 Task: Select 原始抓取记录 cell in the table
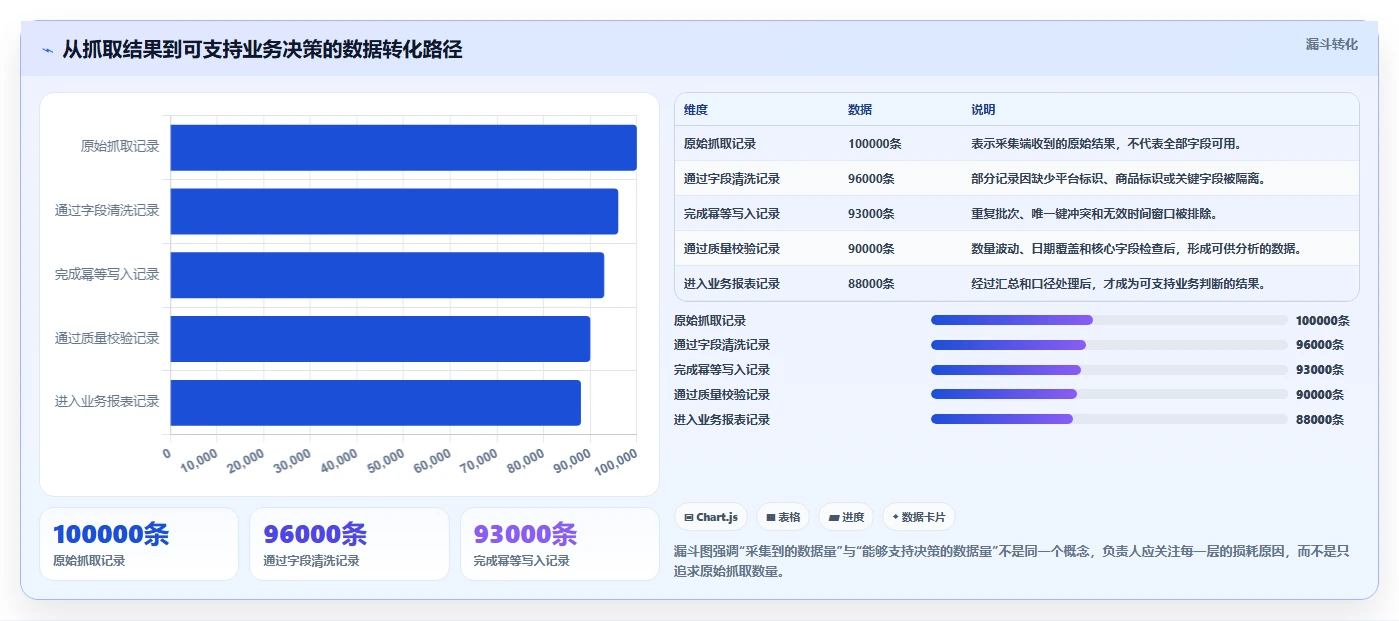[x=720, y=144]
